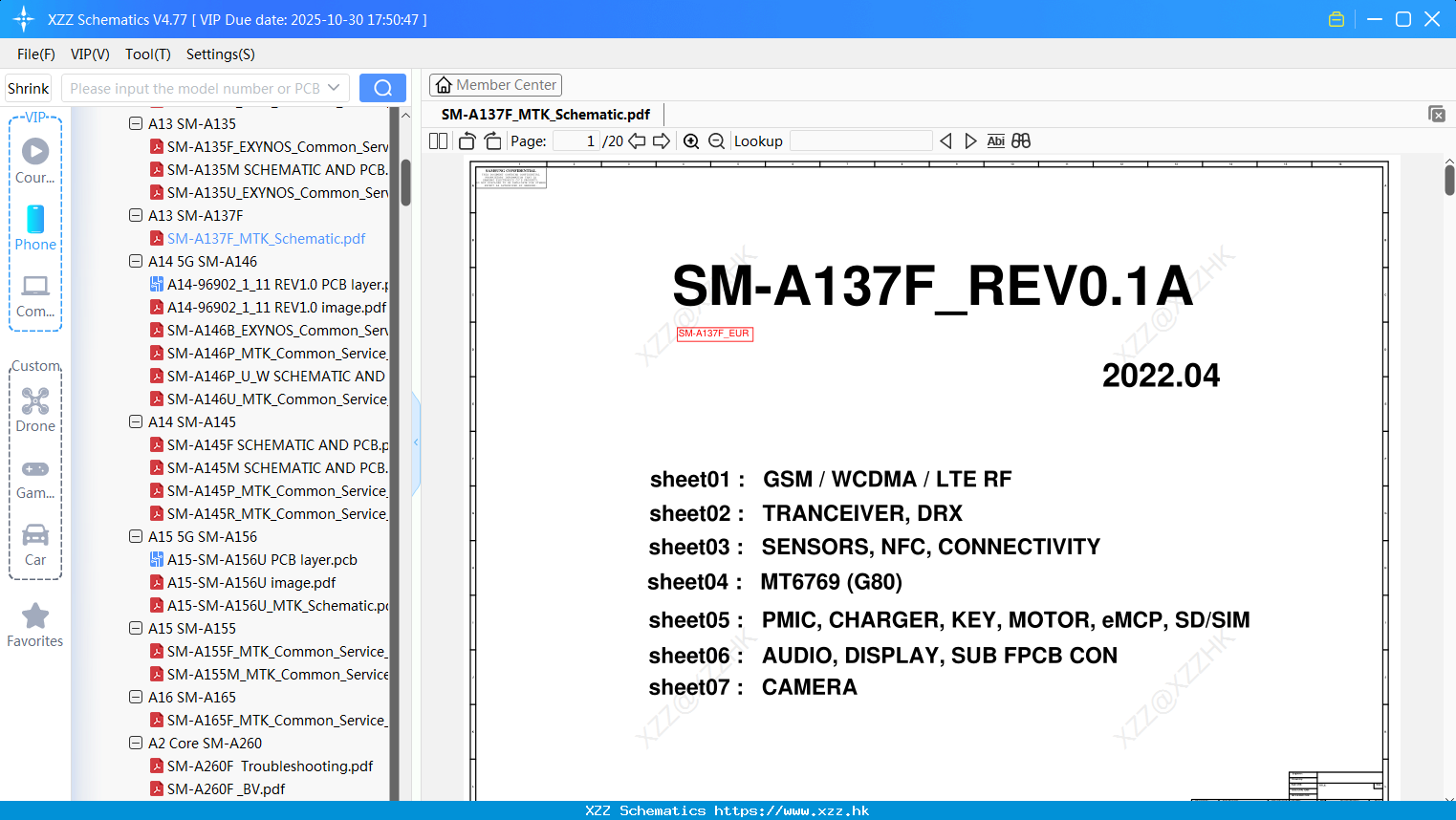Open A15-SM-A156U image.pdf
Viewport: 1456px width, 820px height.
click(251, 582)
